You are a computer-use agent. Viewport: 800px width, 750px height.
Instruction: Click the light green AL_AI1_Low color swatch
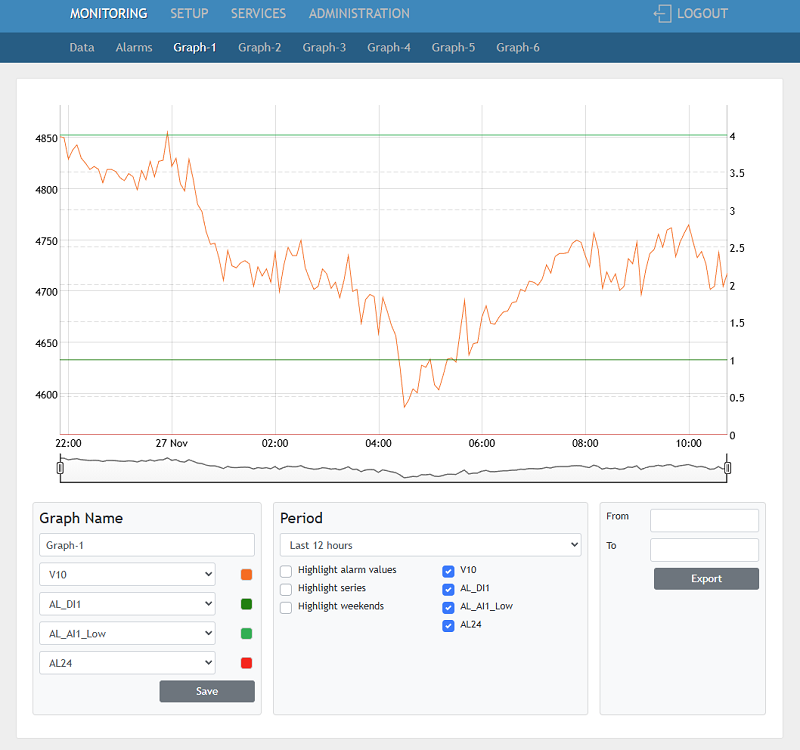tap(246, 634)
